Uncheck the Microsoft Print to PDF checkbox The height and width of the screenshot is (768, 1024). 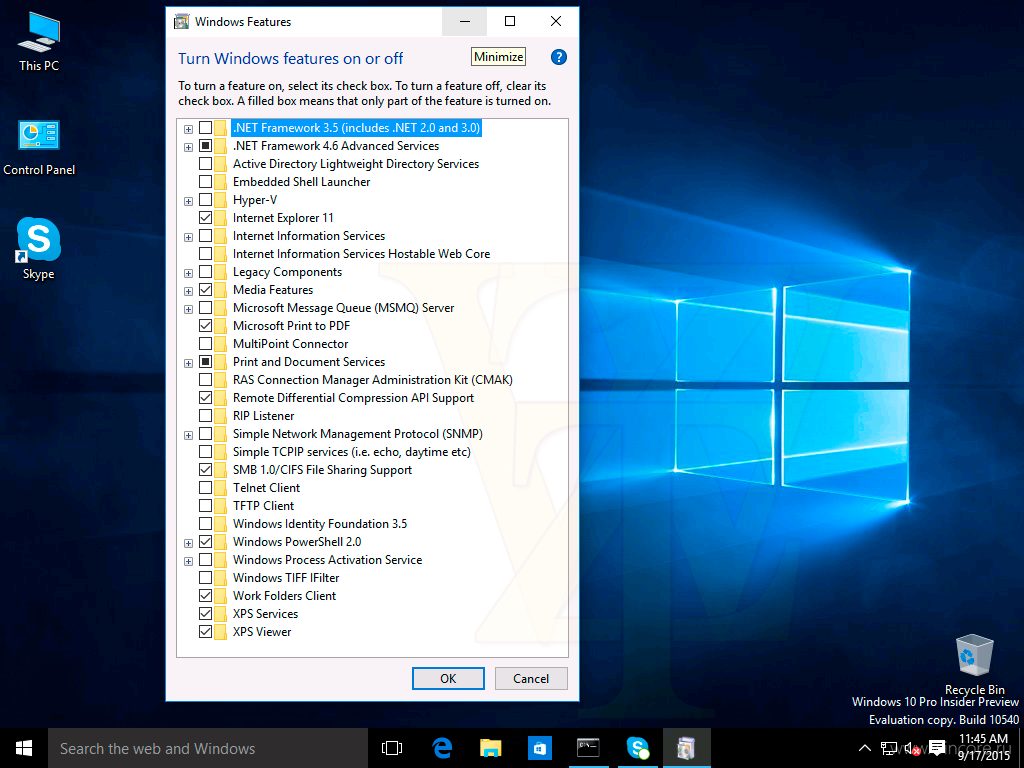pos(205,326)
